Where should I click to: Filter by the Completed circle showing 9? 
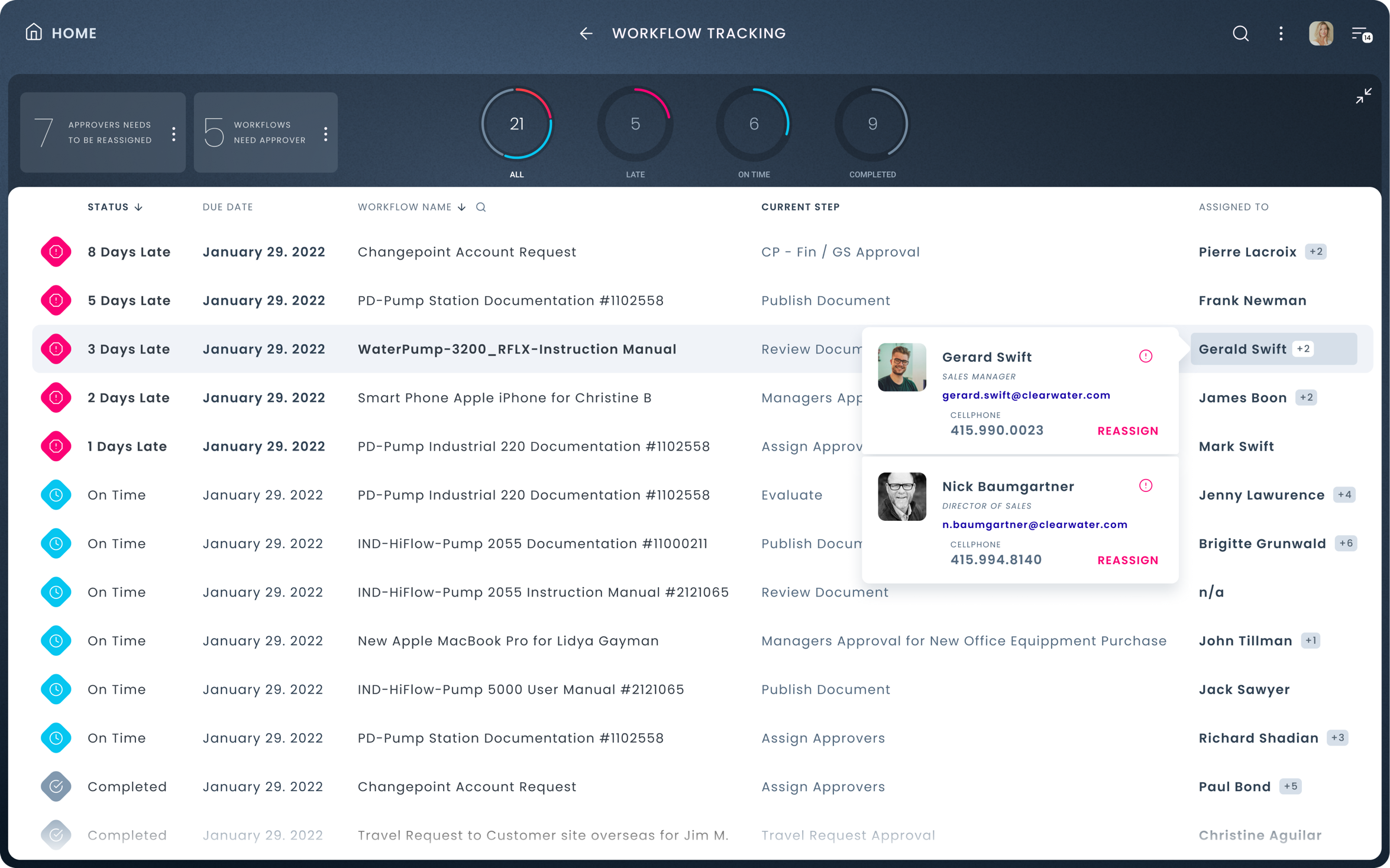[872, 124]
